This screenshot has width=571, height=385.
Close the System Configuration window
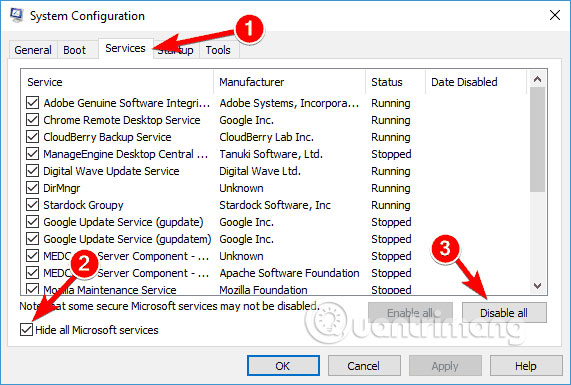[555, 15]
